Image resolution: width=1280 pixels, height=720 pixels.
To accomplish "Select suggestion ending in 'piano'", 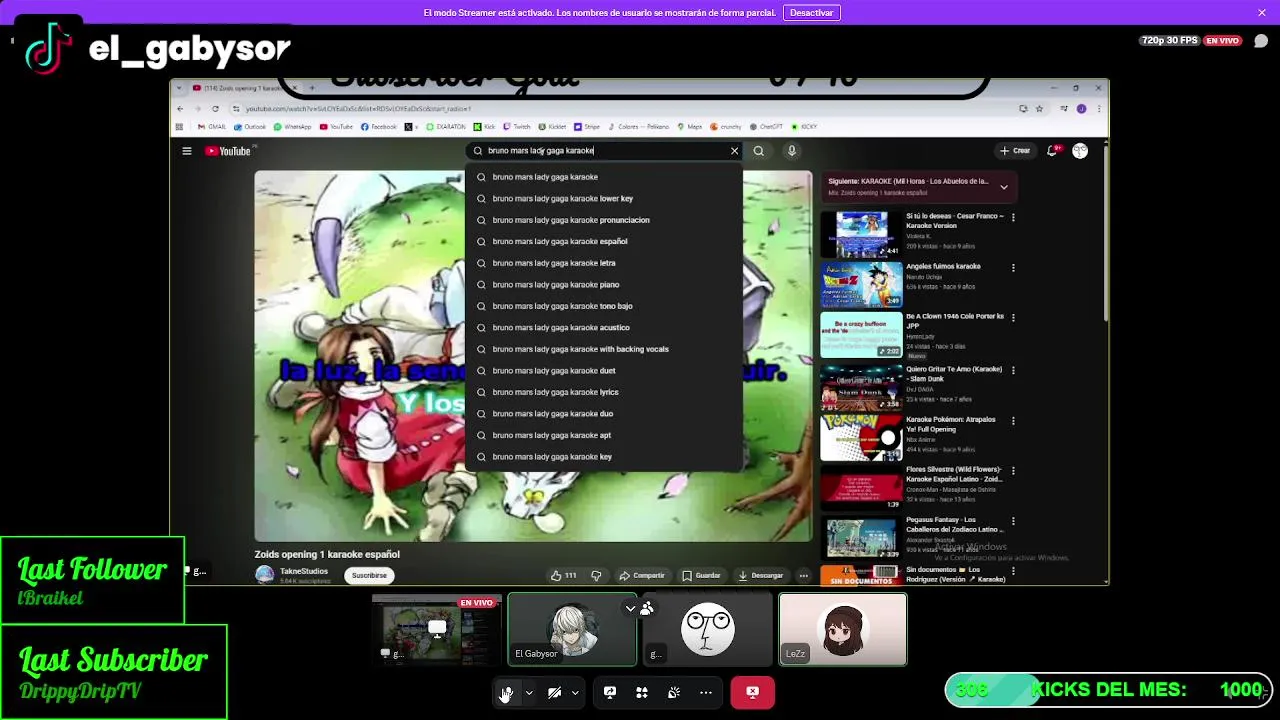I will [604, 284].
